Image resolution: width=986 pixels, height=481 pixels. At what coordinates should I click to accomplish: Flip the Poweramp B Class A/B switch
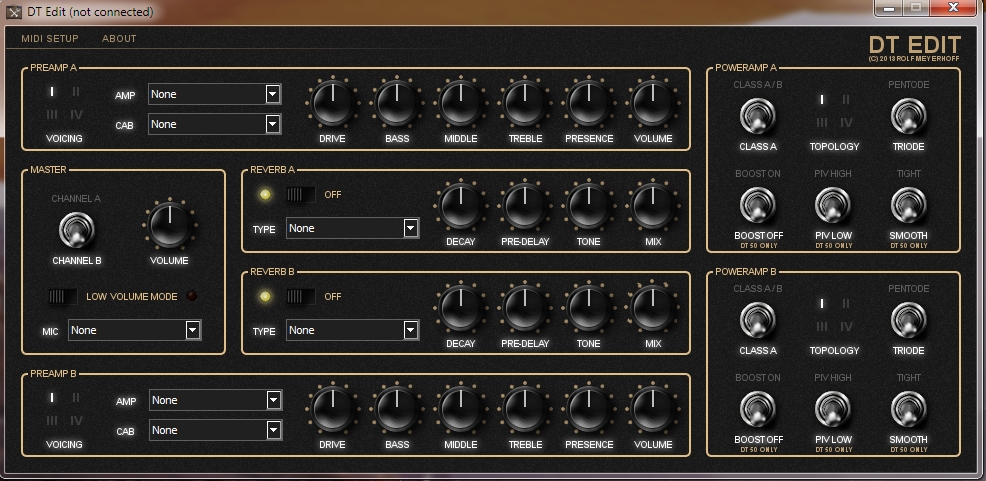(758, 320)
